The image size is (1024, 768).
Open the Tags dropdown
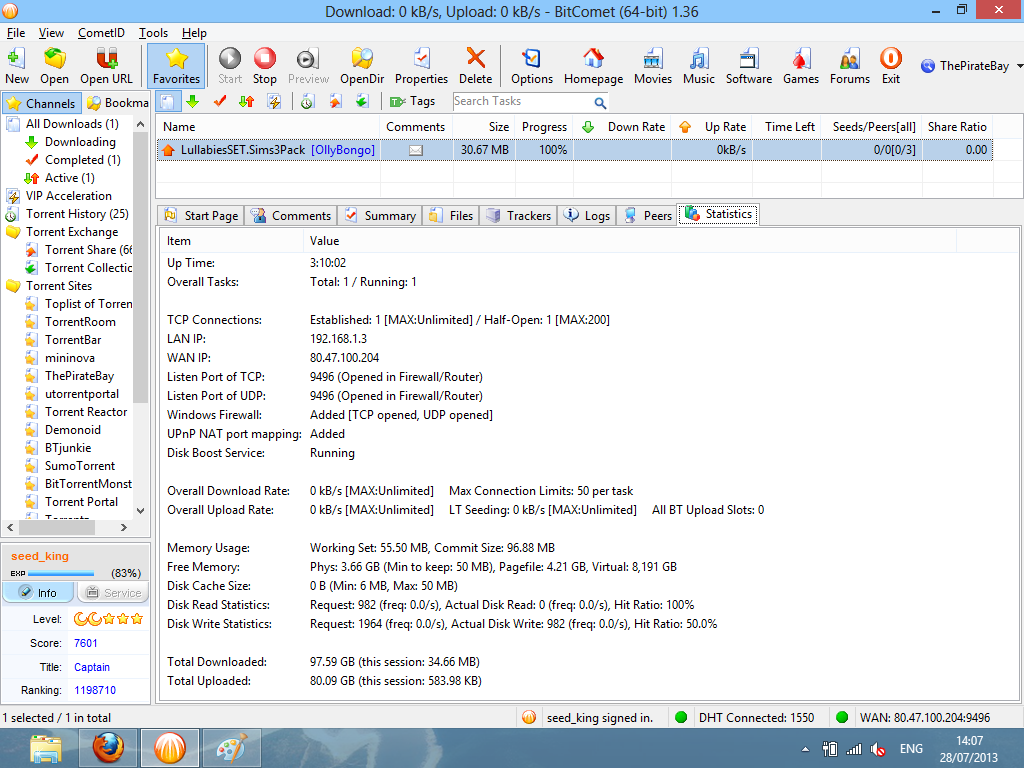[x=413, y=102]
